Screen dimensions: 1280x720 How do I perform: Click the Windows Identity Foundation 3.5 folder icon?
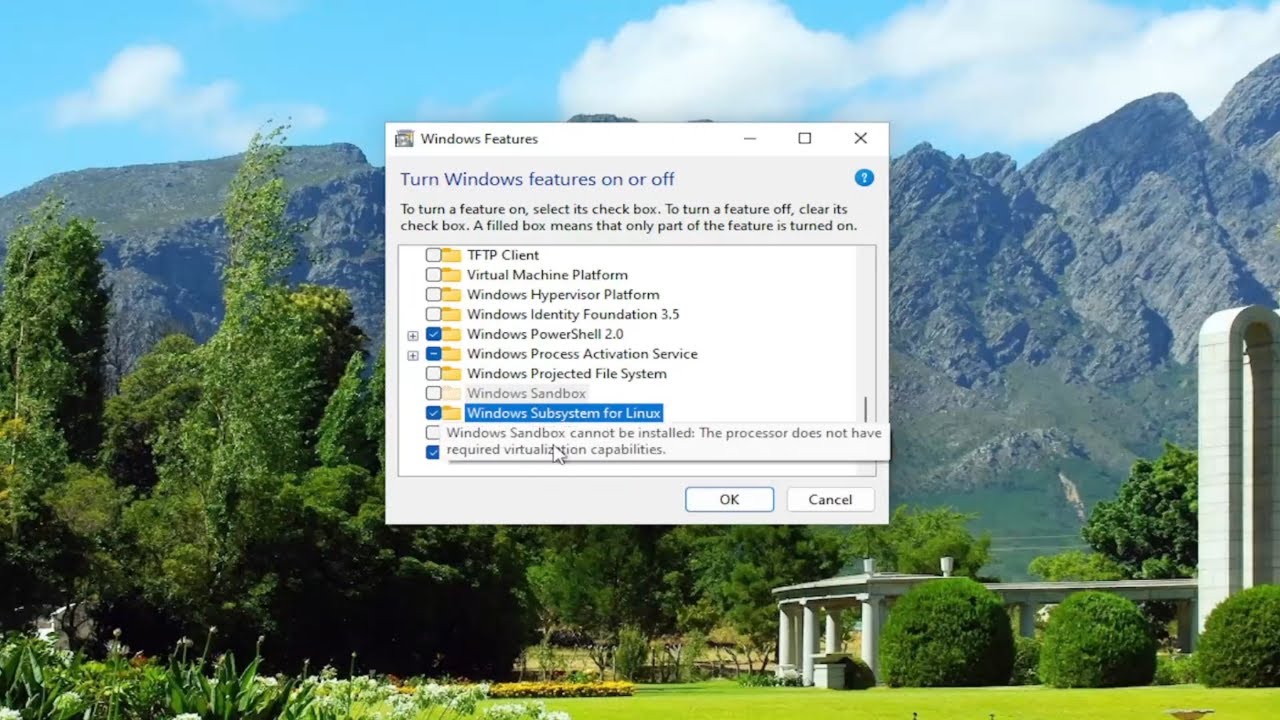coord(451,314)
